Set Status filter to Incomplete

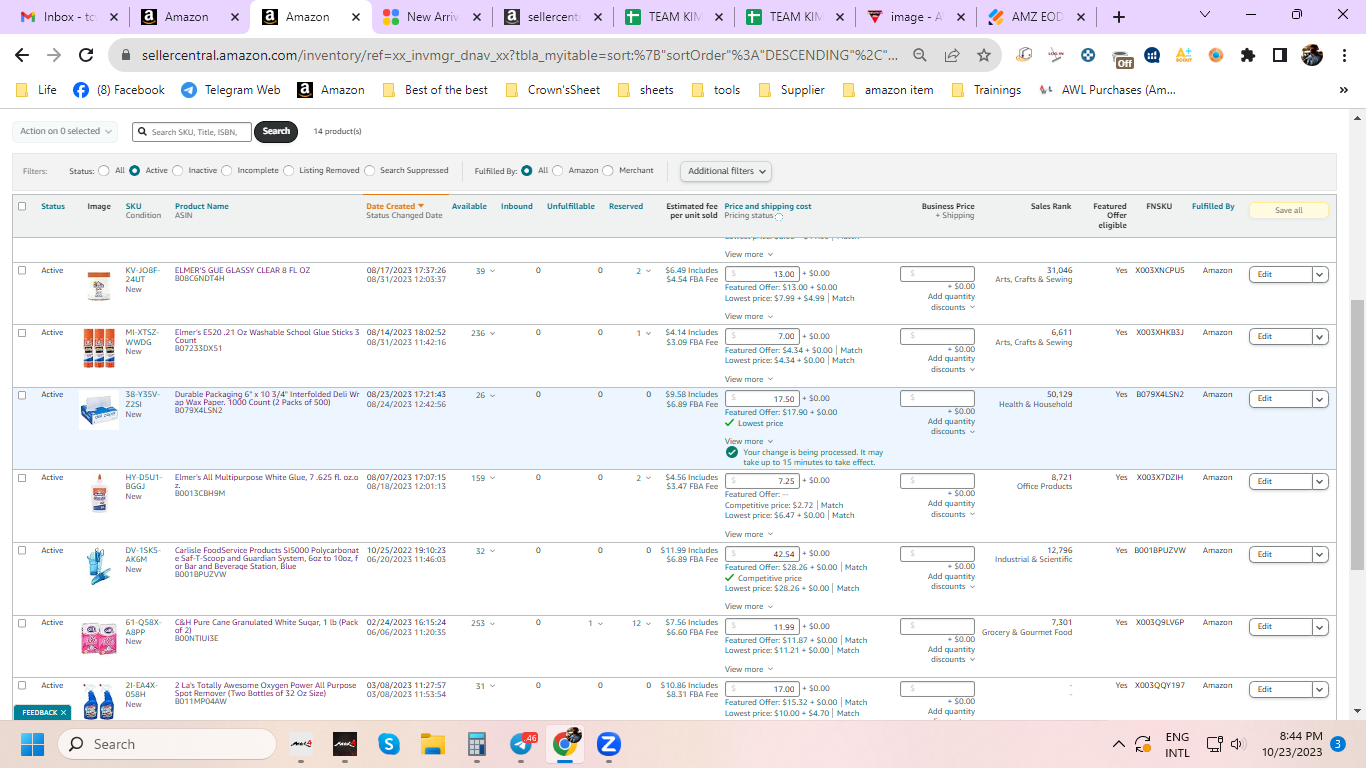pyautogui.click(x=227, y=171)
